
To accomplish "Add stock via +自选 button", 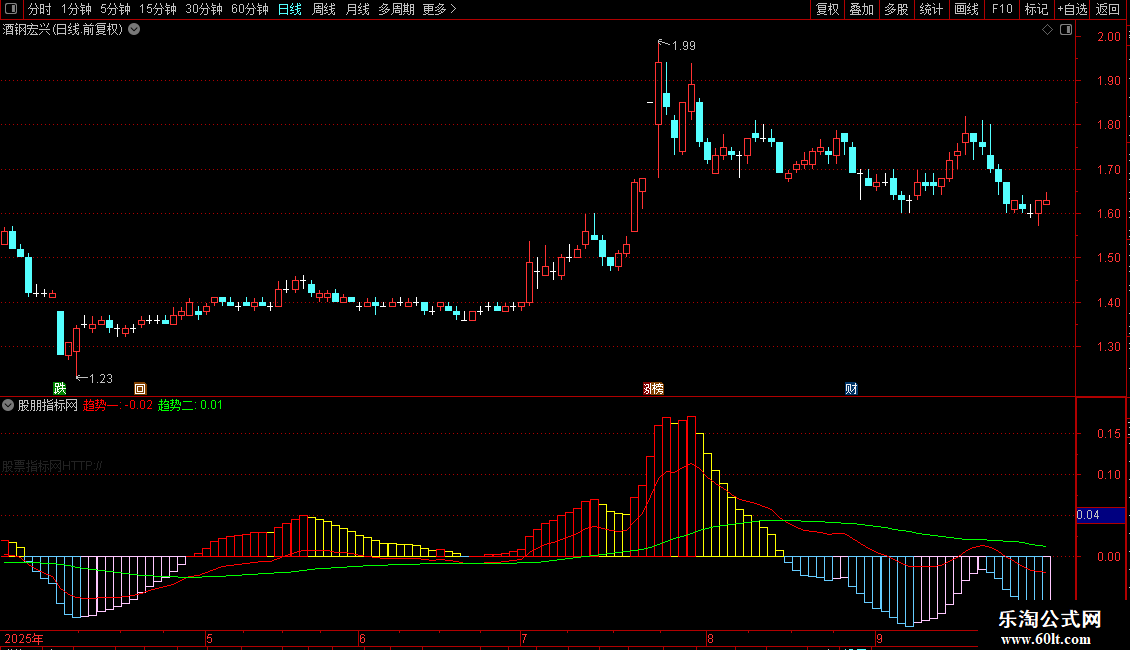I will click(x=1072, y=9).
